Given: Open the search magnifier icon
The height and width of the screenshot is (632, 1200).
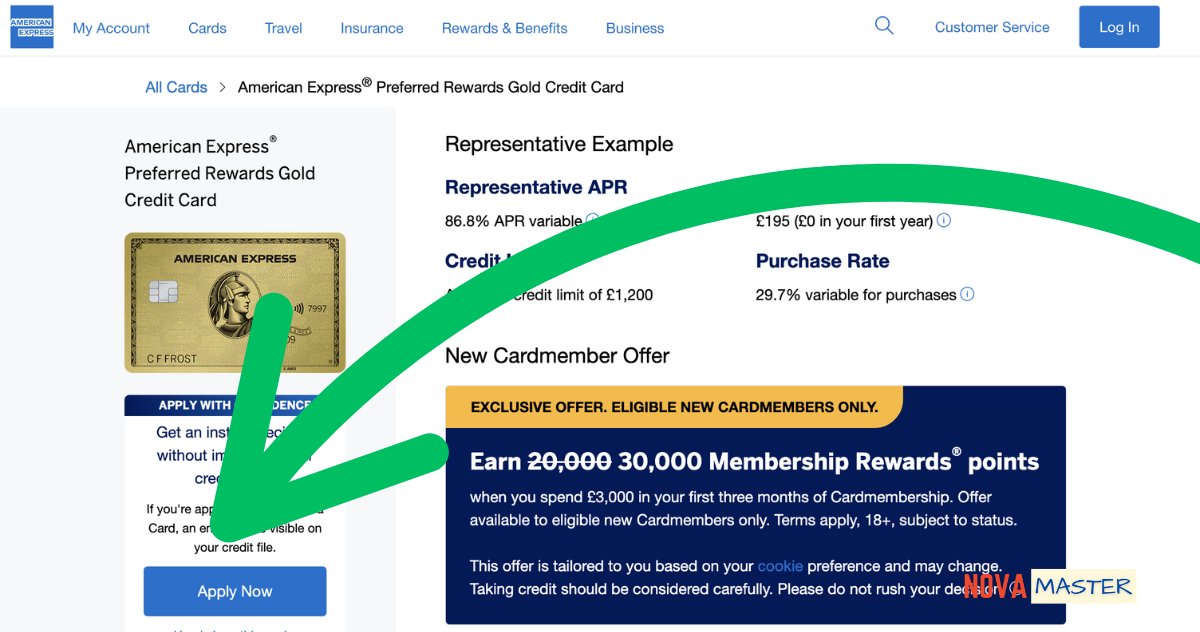Looking at the screenshot, I should point(884,26).
